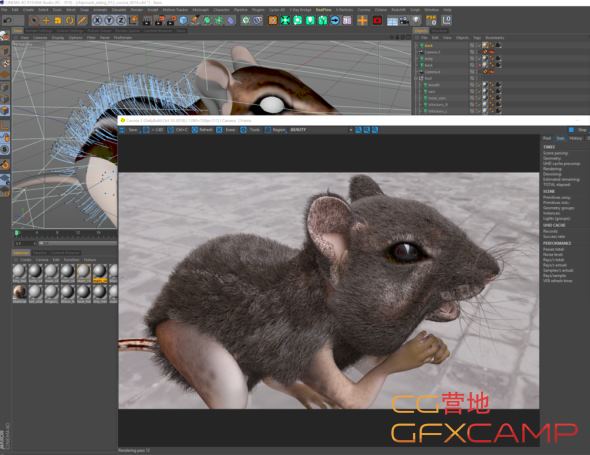Click the Save button in Corona VFB
The height and width of the screenshot is (455, 590).
point(129,130)
